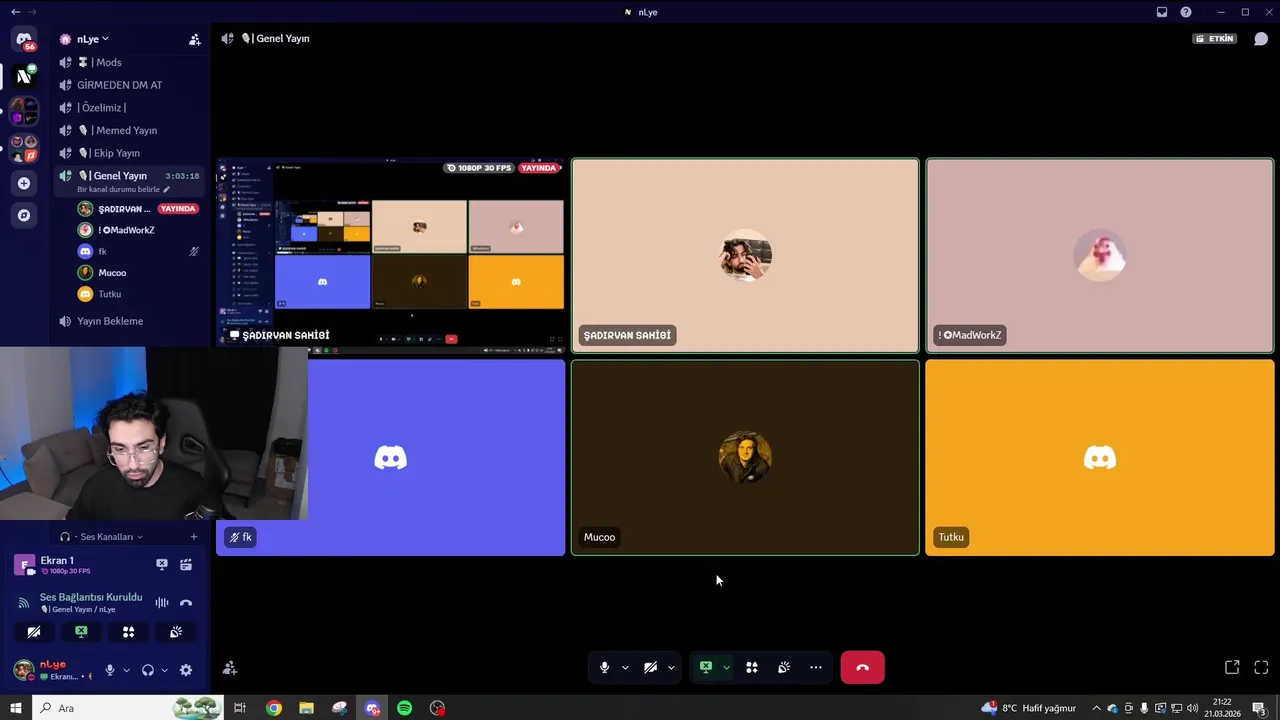
Task: Open noise suppression waveform icon
Action: pos(162,603)
